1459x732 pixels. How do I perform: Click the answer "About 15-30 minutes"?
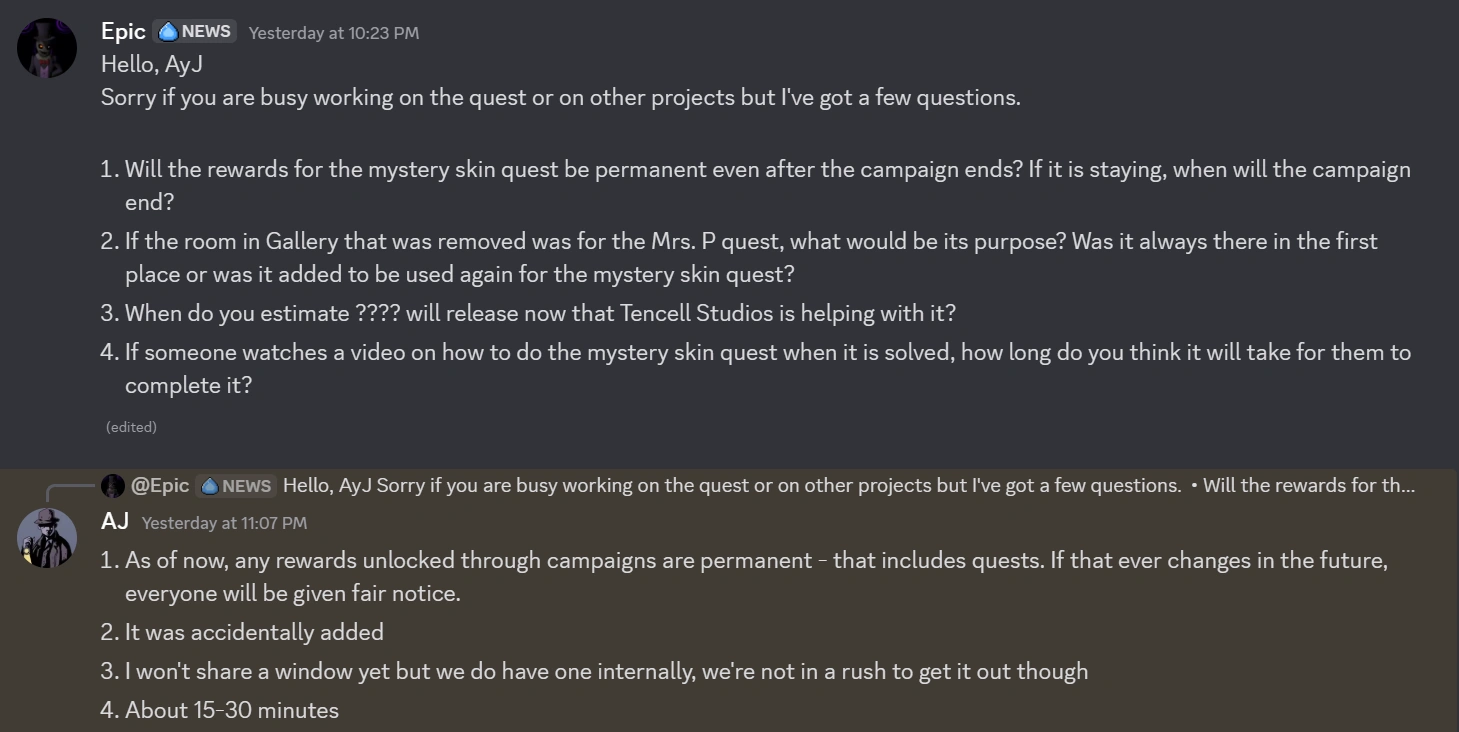(232, 710)
